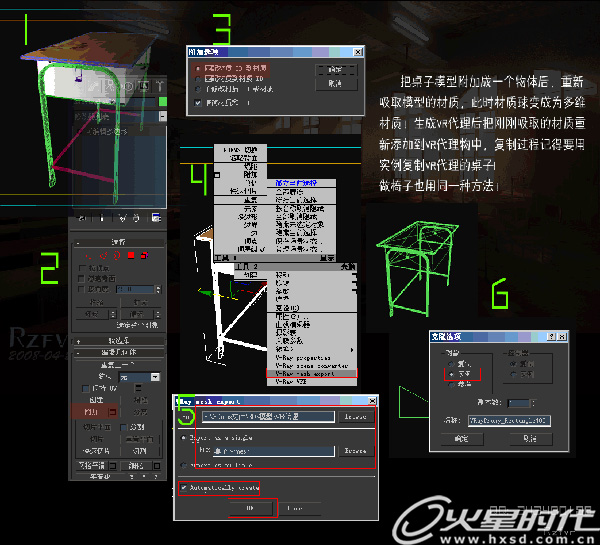Image resolution: width=600 pixels, height=545 pixels.
Task: Open settings box beside 网格平滑 button
Action: [113, 466]
